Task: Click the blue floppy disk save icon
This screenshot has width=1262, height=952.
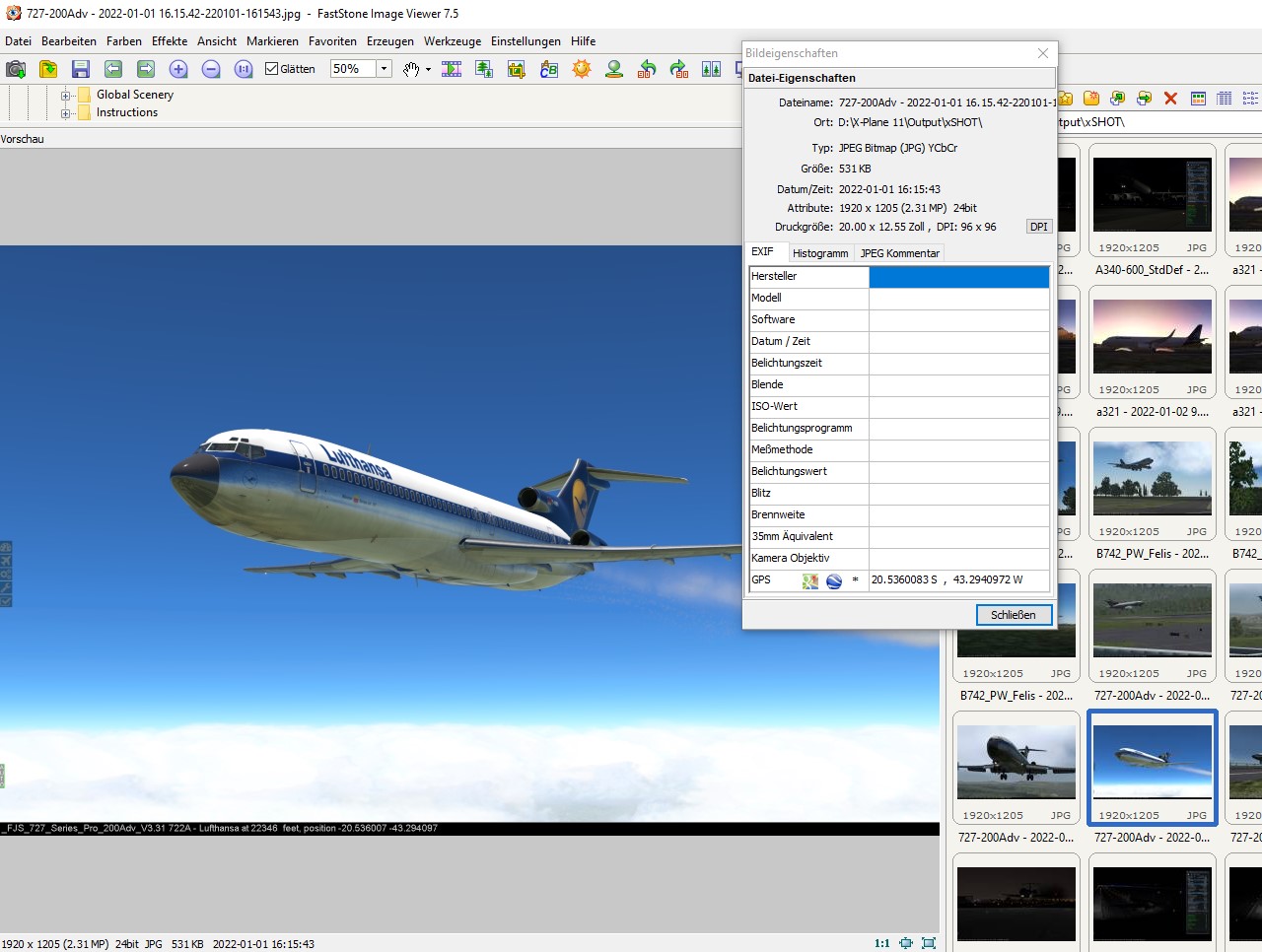Action: pyautogui.click(x=81, y=69)
